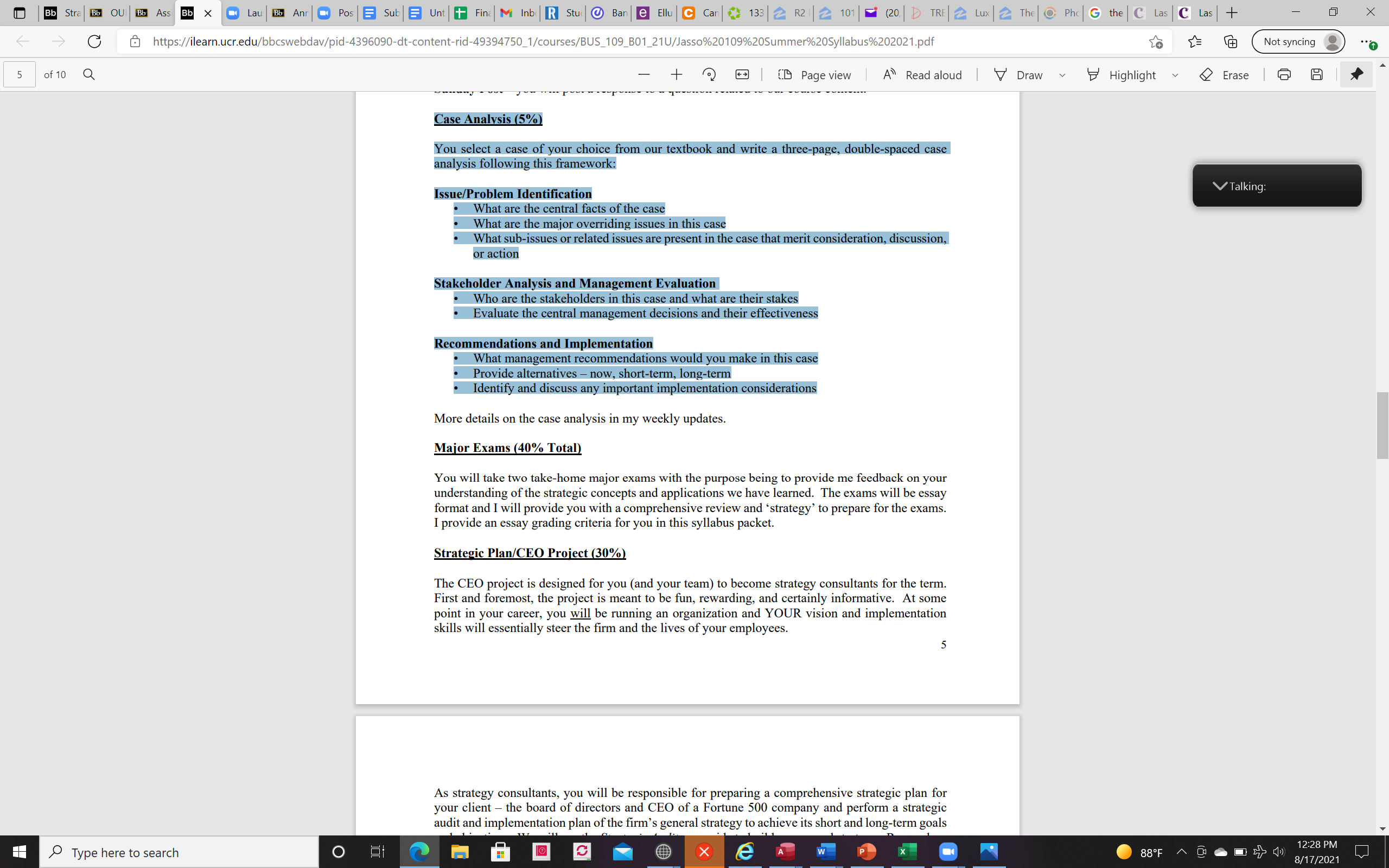1389x868 pixels.
Task: Unpin the PDF toolbar
Action: point(1356,75)
